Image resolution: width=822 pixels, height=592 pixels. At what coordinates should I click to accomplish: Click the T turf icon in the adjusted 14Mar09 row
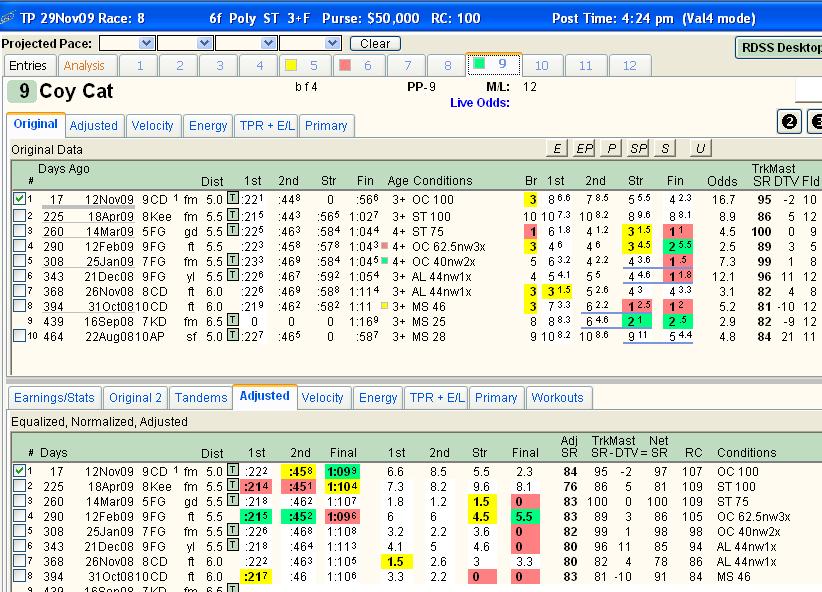[x=233, y=500]
